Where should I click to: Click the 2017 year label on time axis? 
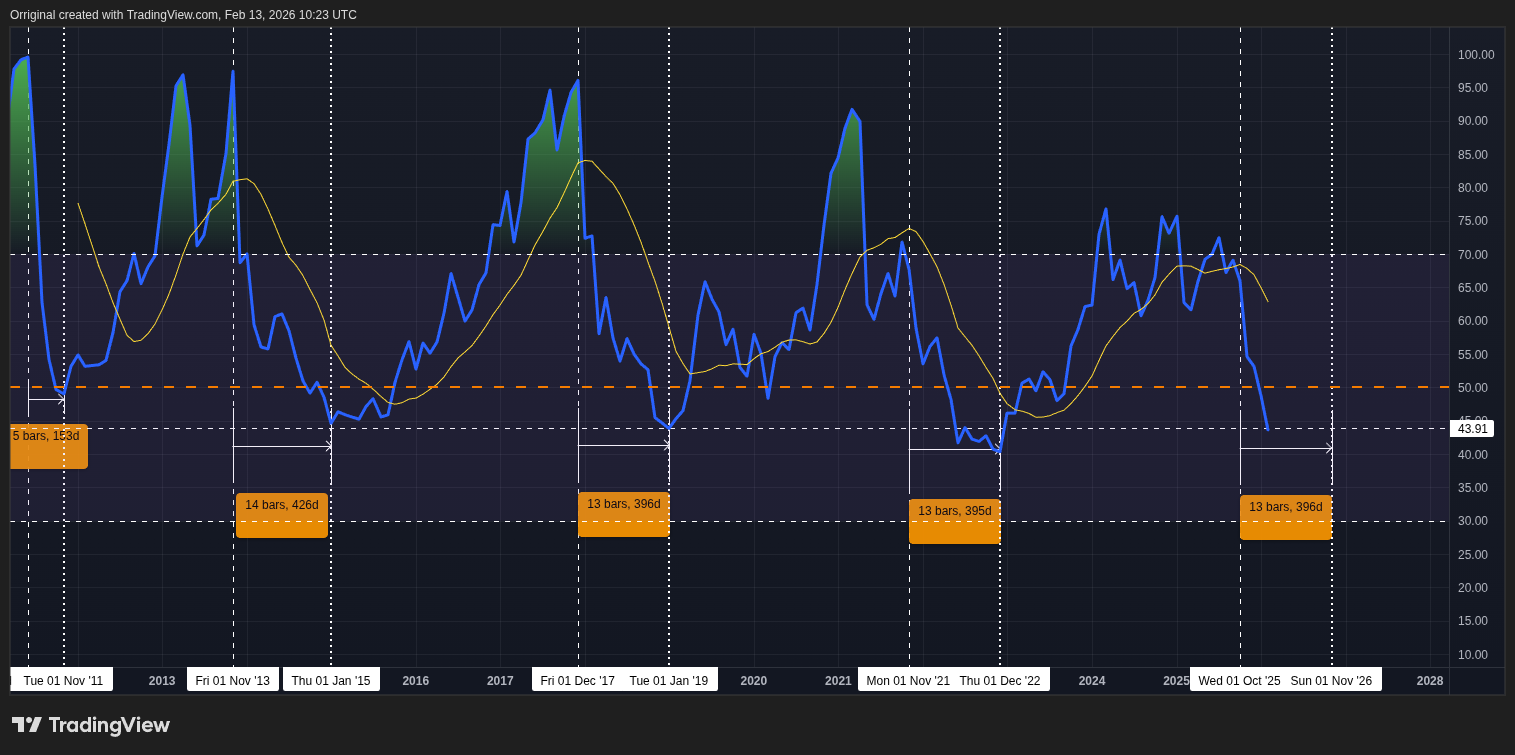coord(500,681)
